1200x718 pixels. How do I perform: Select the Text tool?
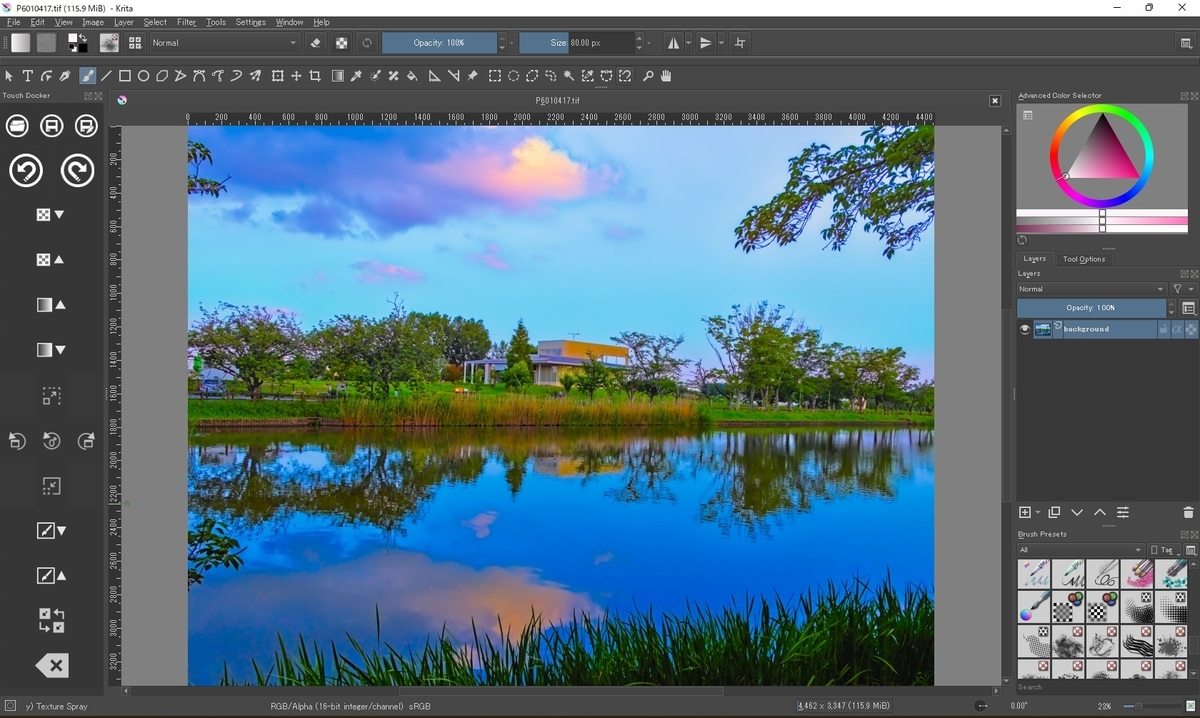click(28, 76)
